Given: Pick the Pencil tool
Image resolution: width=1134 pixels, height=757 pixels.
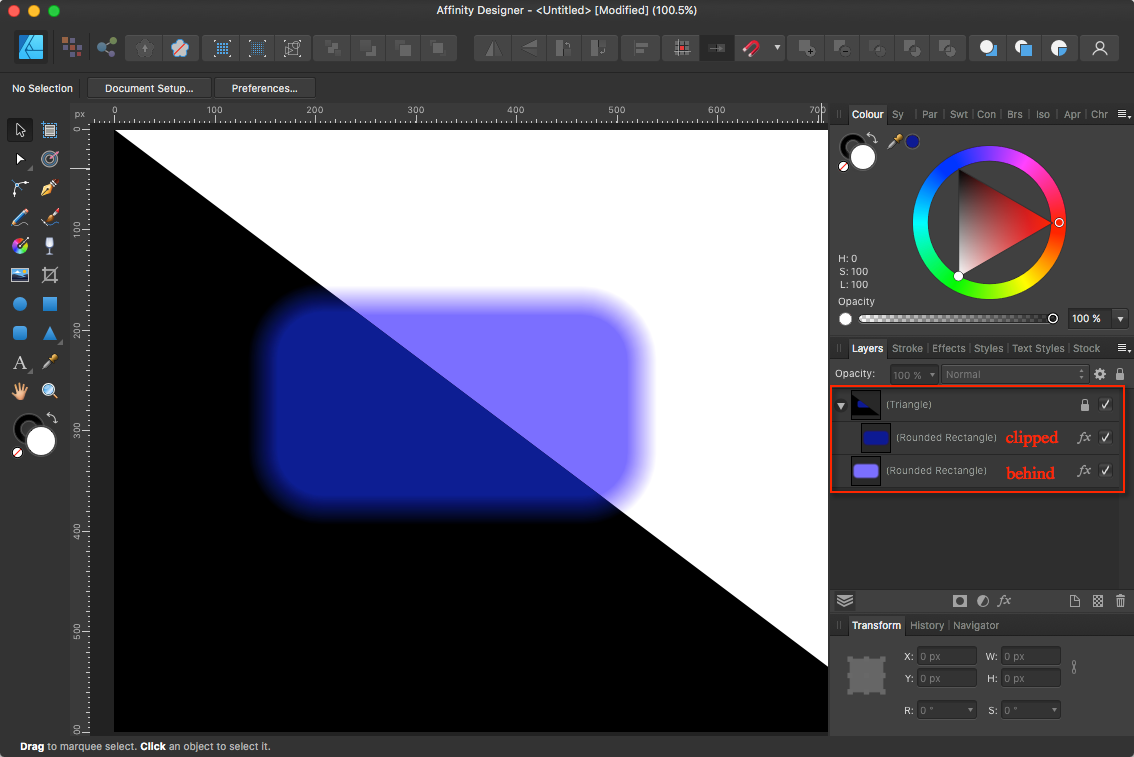Looking at the screenshot, I should (x=20, y=216).
